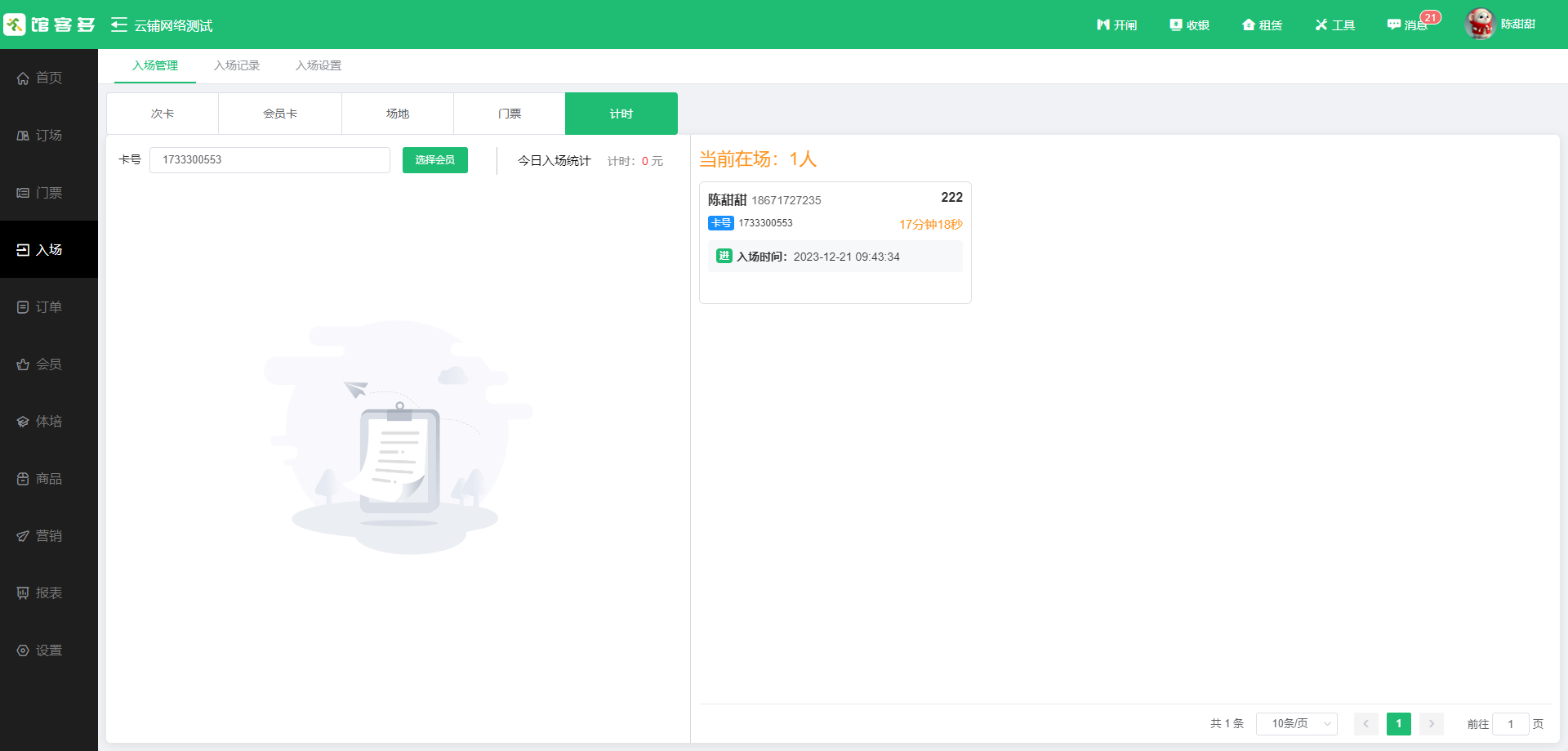Expand the 10条/页 page size dropdown
This screenshot has width=1568, height=751.
click(1296, 724)
